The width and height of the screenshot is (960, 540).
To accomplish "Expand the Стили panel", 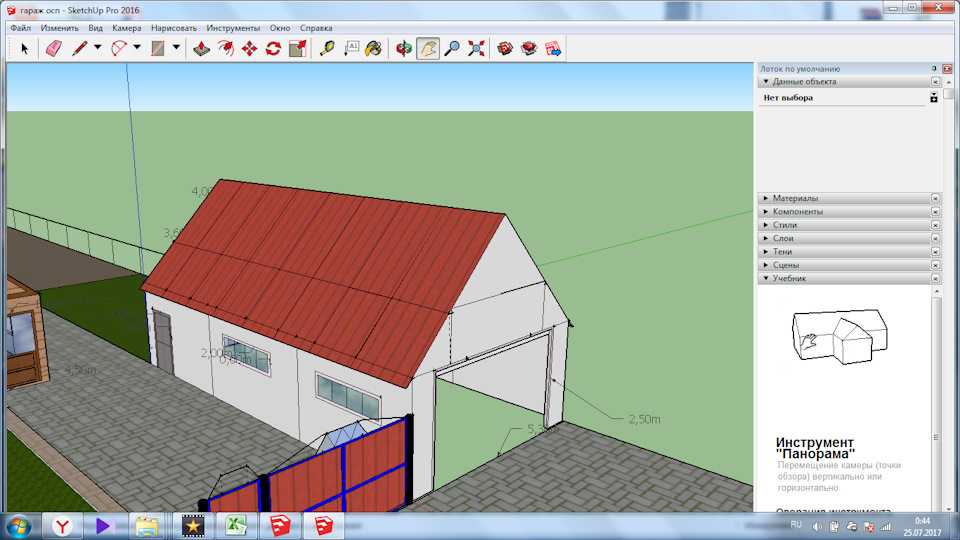I will (766, 225).
